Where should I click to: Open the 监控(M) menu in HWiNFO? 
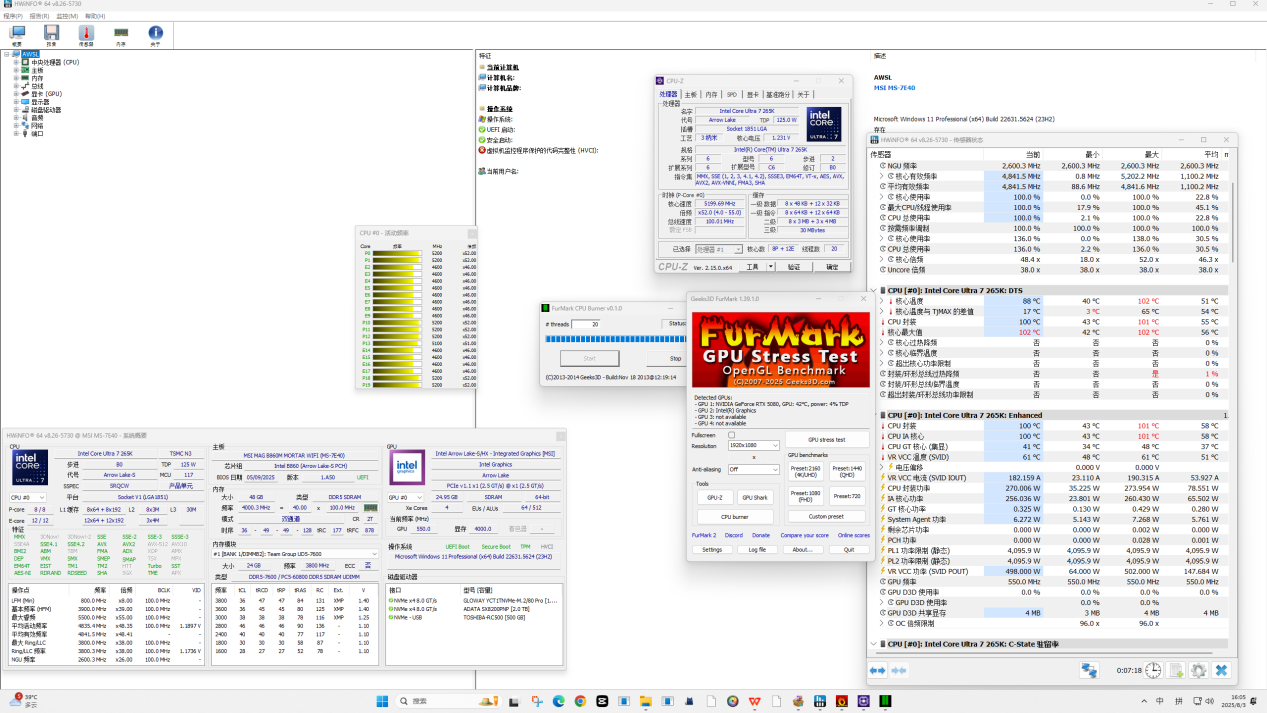66,16
